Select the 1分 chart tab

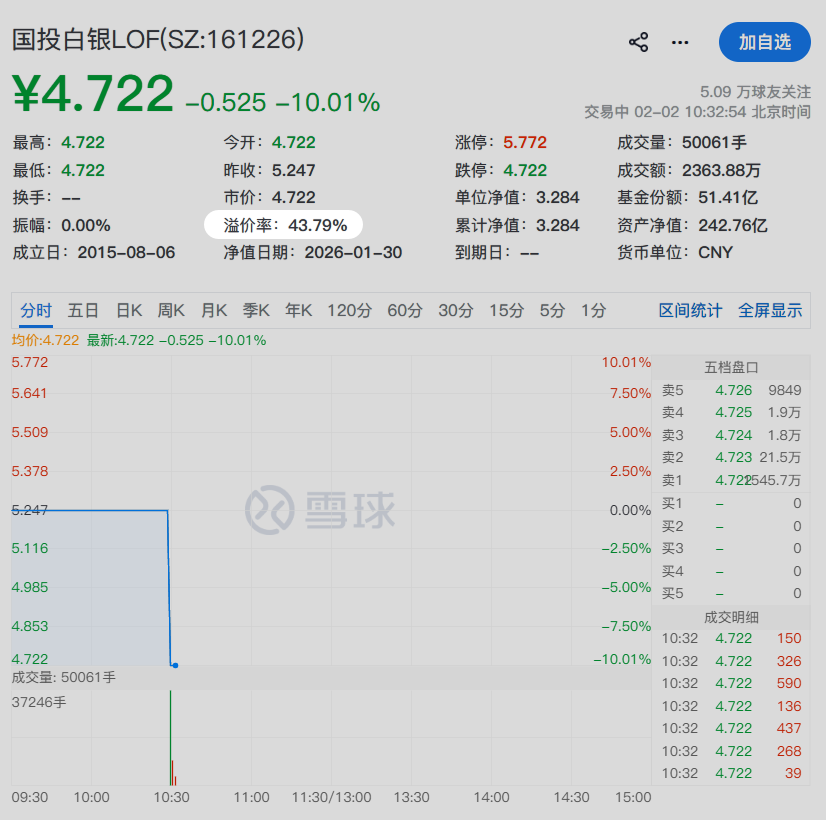pos(593,310)
